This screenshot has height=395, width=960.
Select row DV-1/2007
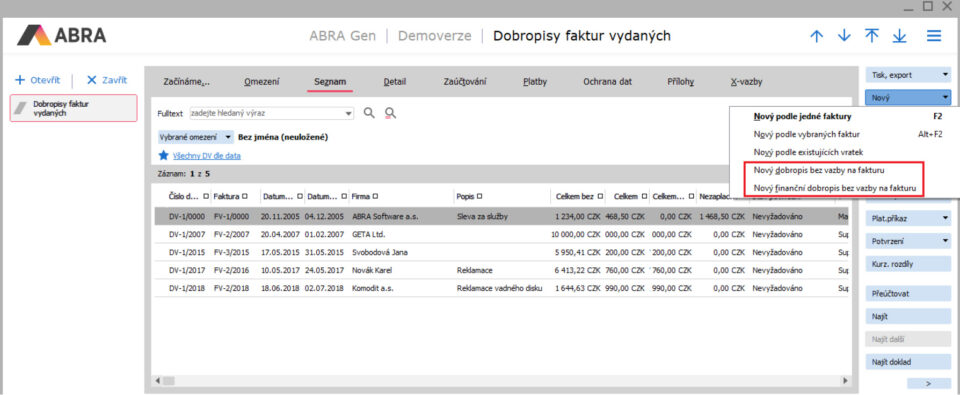(x=502, y=235)
